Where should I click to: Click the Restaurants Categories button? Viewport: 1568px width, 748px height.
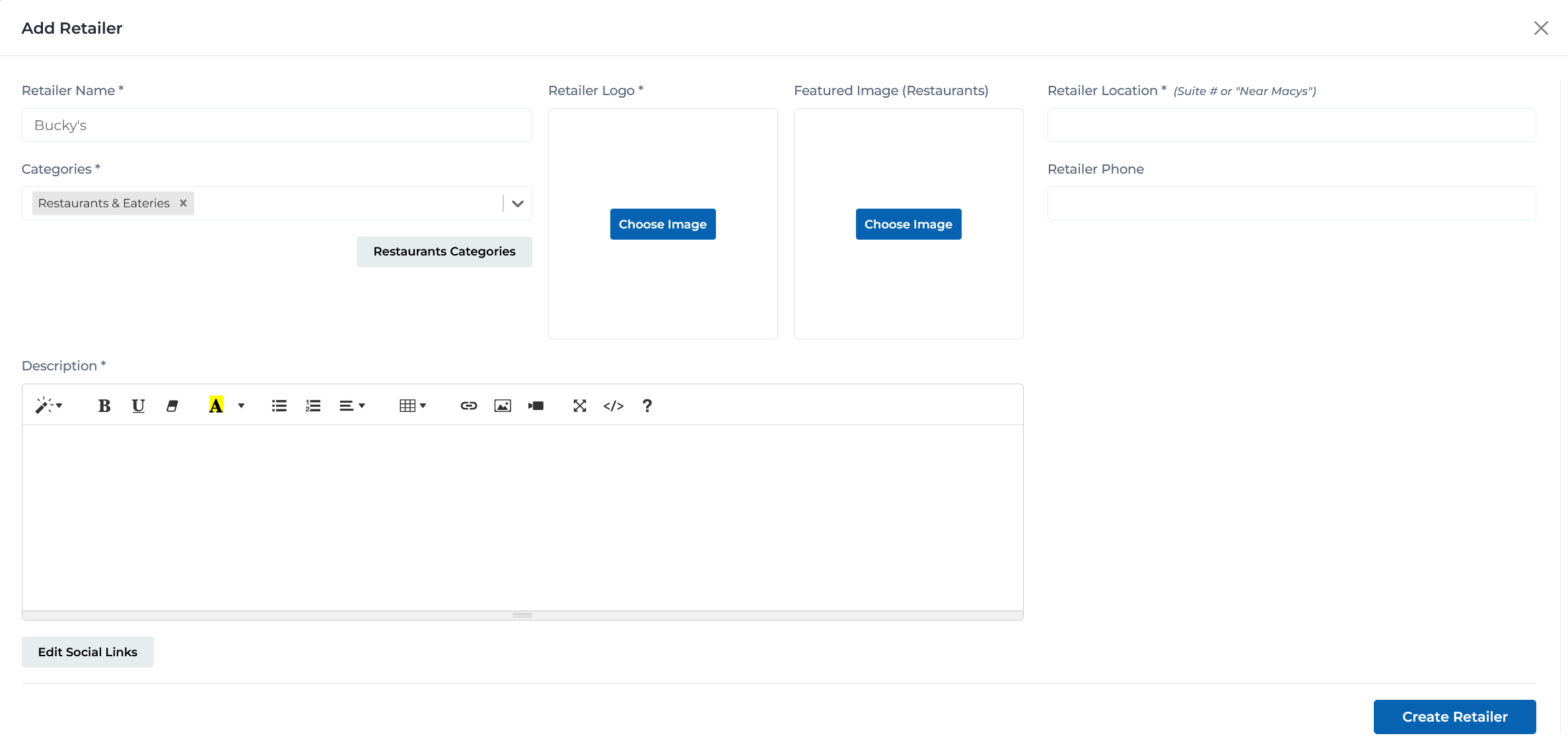point(444,252)
